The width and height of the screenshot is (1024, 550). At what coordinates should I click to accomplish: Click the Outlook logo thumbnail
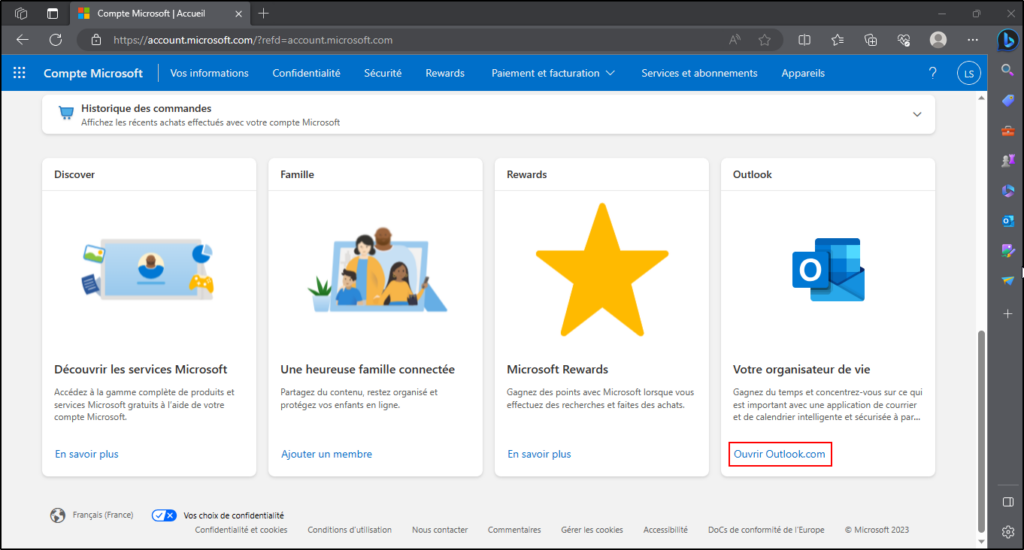click(x=828, y=270)
